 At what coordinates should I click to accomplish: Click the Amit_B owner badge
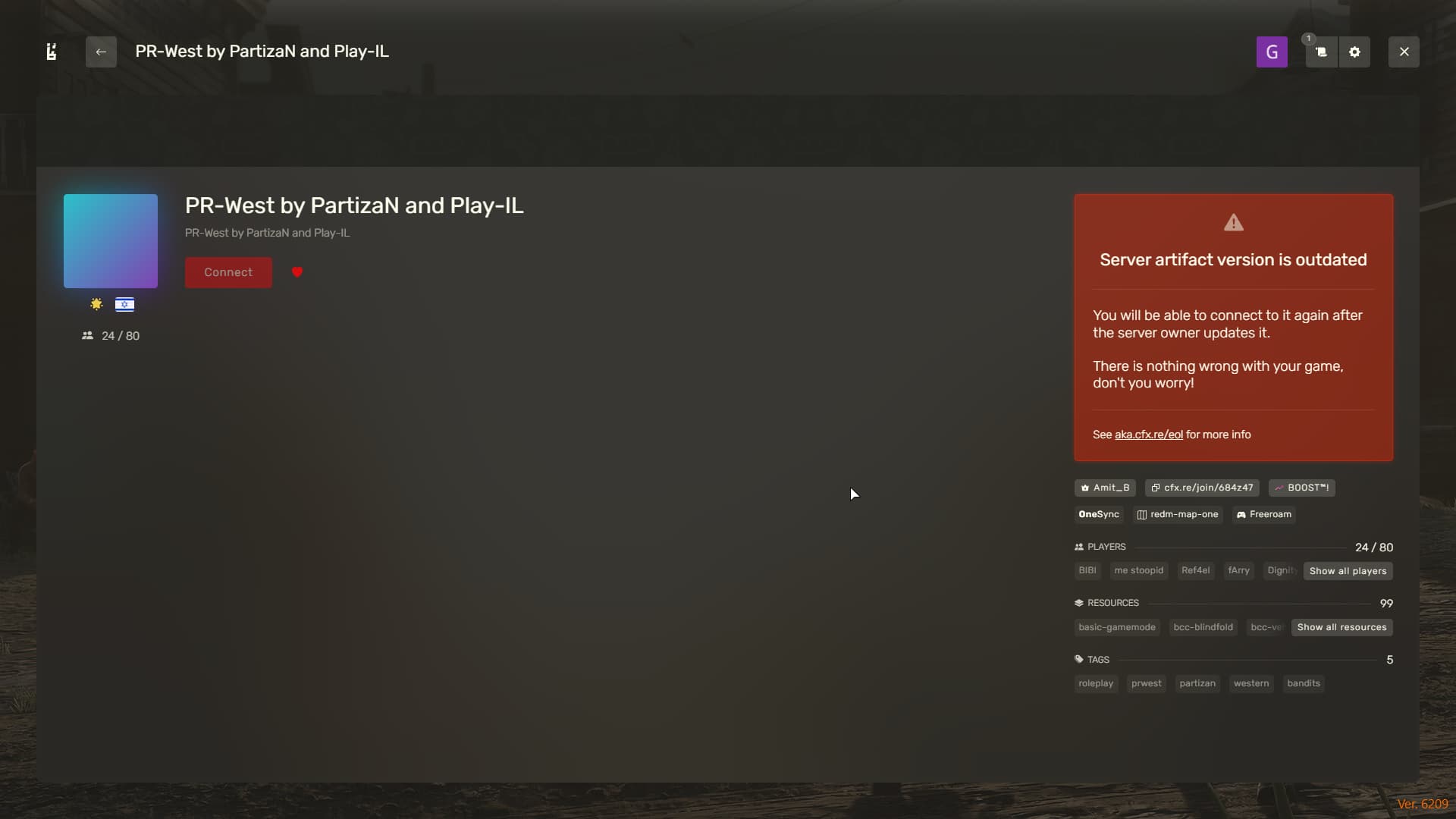pos(1105,488)
